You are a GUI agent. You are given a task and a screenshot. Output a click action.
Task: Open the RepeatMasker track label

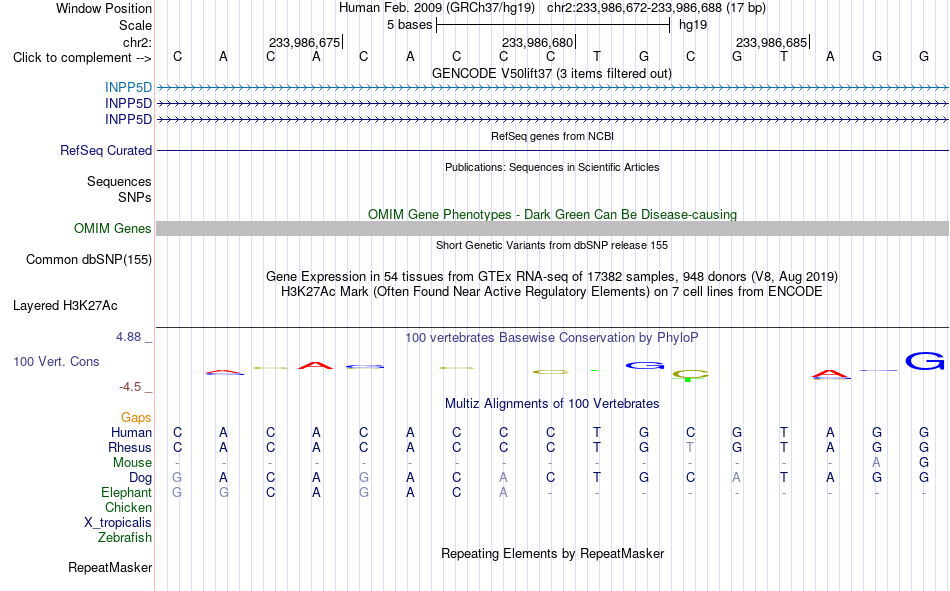coord(110,567)
